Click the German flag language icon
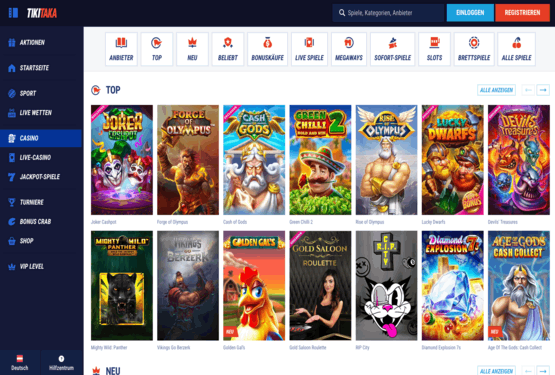The image size is (555, 375). coord(20,358)
